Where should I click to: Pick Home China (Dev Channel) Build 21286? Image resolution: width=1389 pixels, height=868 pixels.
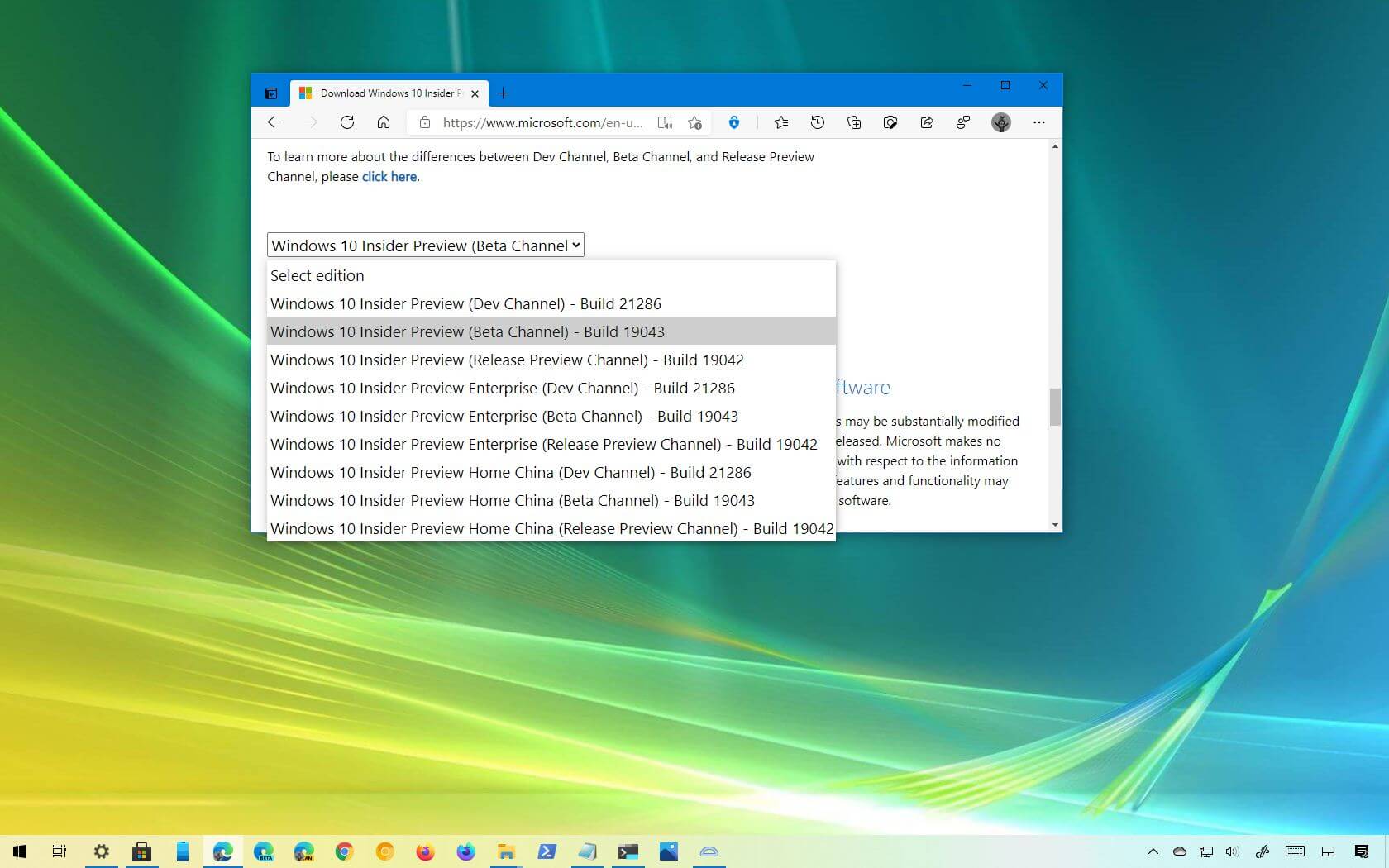pos(510,472)
